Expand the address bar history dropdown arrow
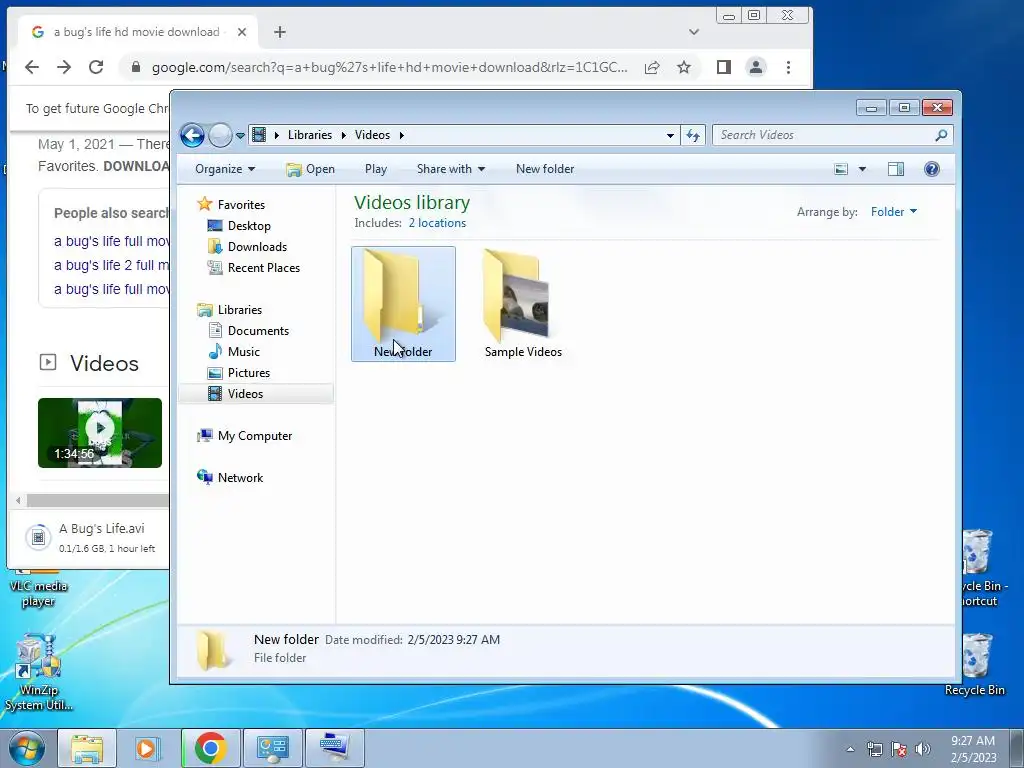Screen dimensions: 1024x768 (x=670, y=135)
